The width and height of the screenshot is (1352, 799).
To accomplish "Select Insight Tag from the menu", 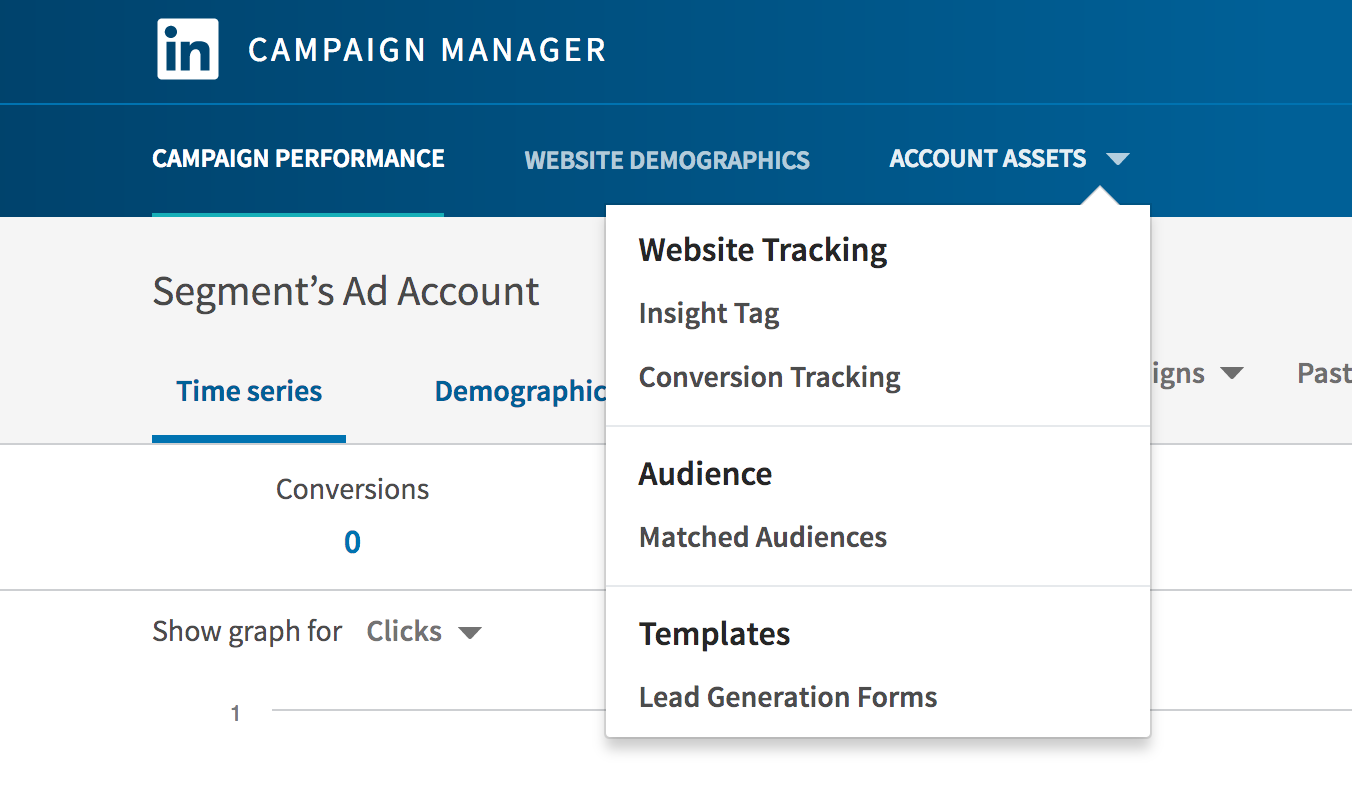I will [709, 313].
